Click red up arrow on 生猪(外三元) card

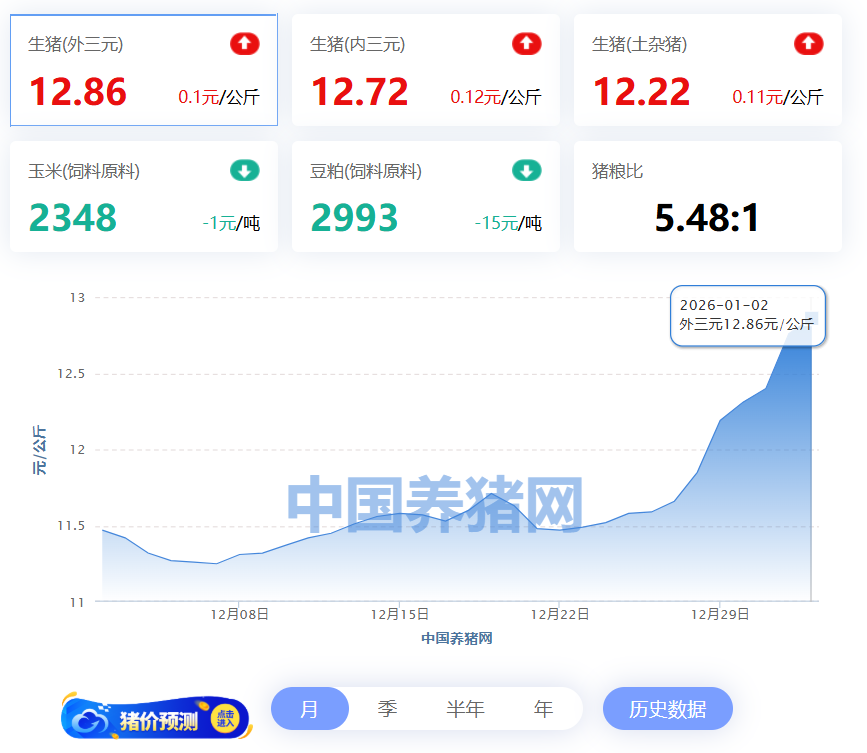[245, 44]
